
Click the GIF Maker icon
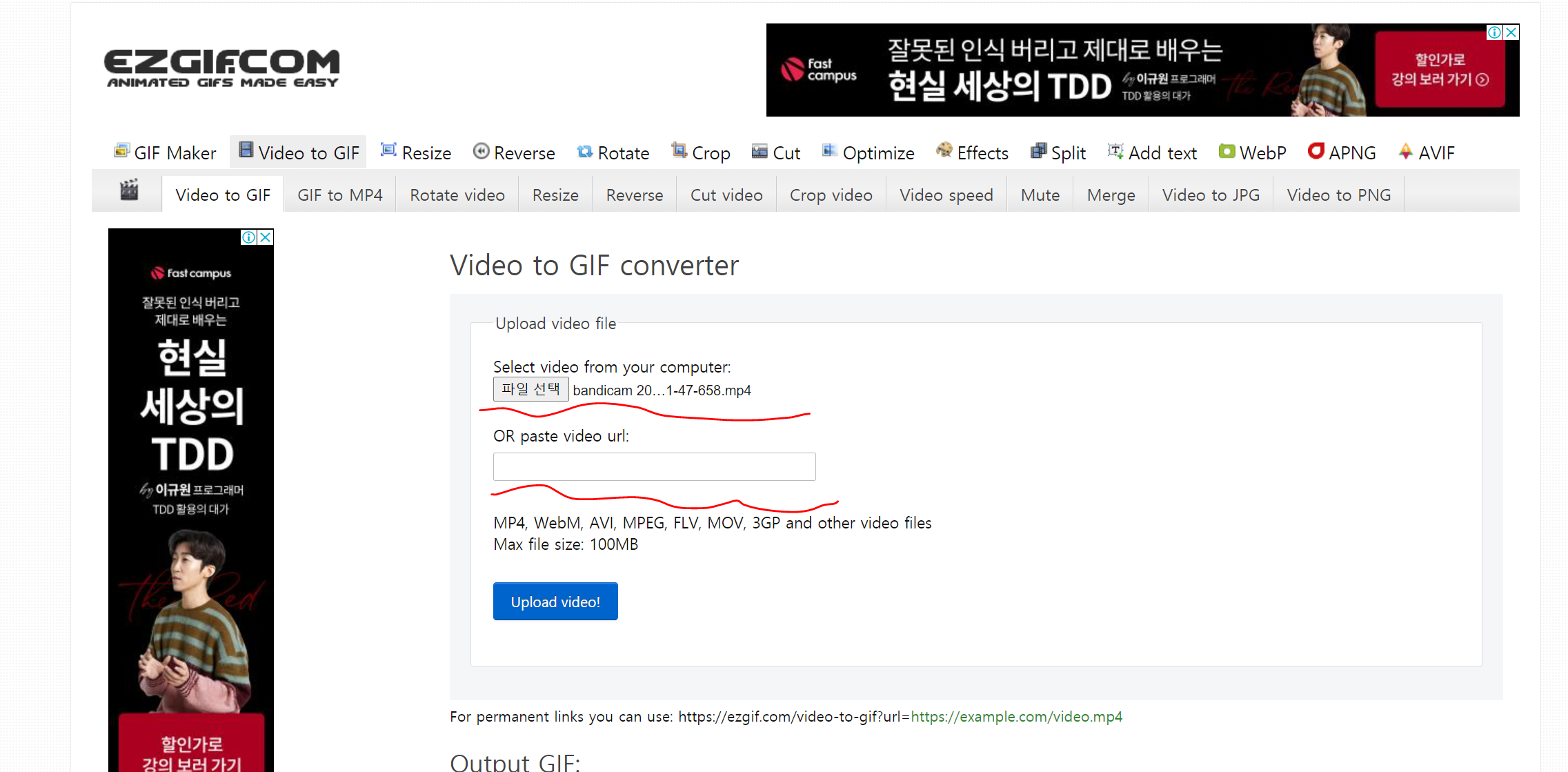[x=121, y=151]
